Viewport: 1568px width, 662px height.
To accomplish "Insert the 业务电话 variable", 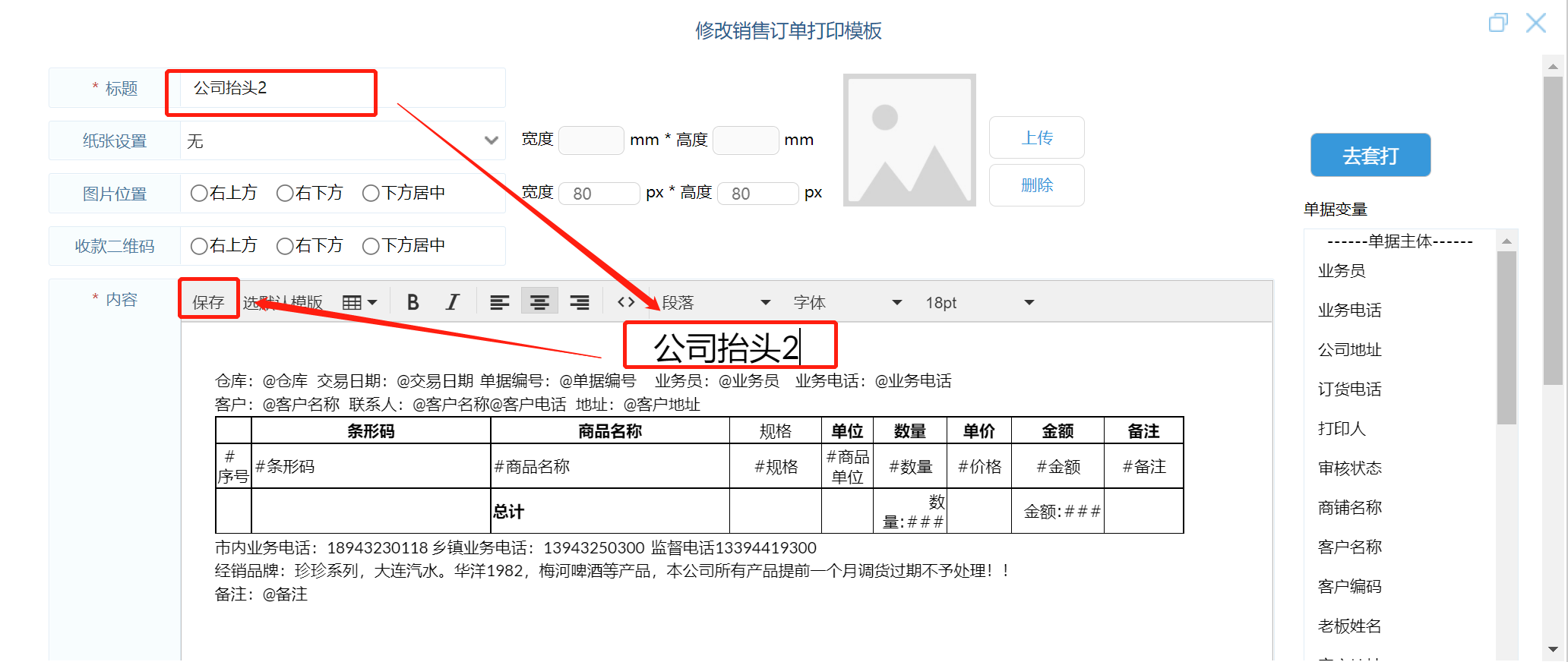I will [x=1349, y=310].
